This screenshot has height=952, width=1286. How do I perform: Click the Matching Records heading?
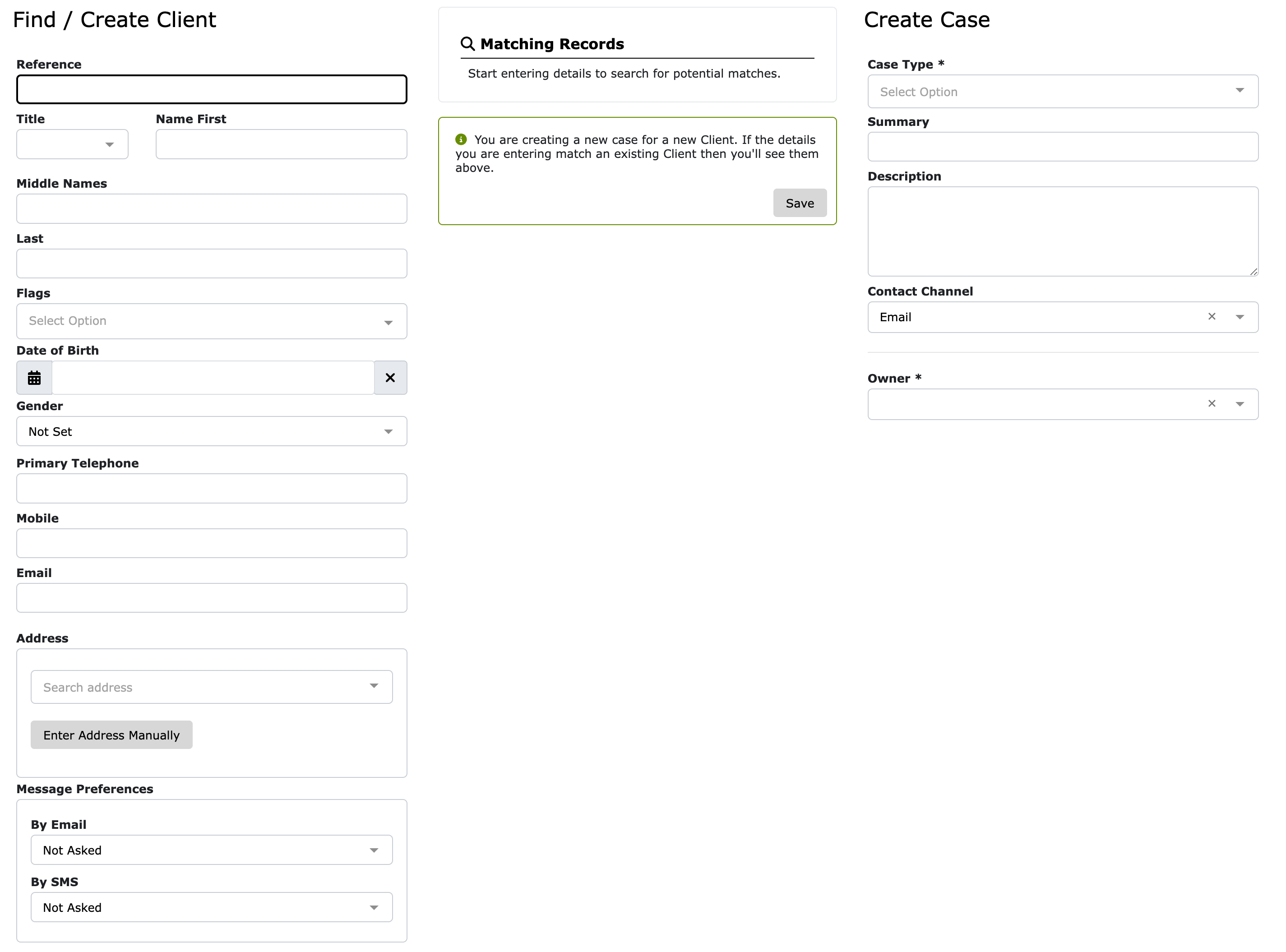click(553, 44)
